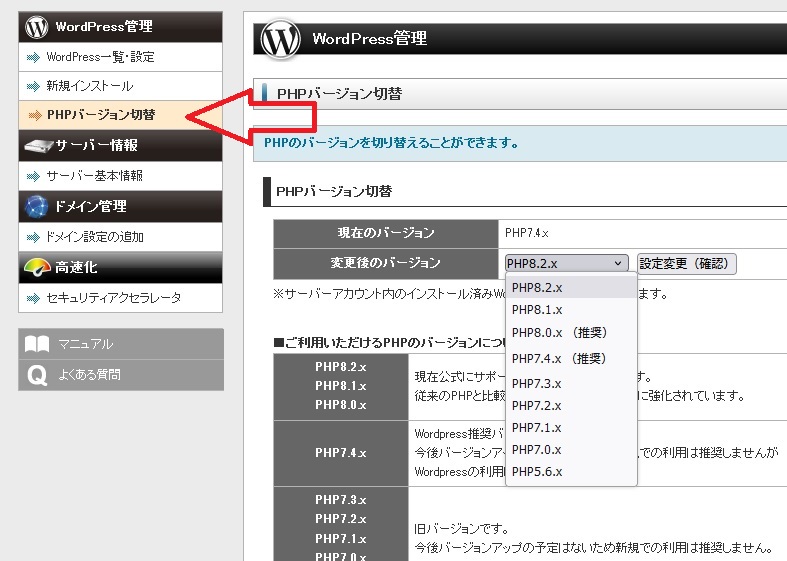Image resolution: width=787 pixels, height=561 pixels.
Task: Select PHPバージョン切替 sidebar item
Action: click(120, 115)
